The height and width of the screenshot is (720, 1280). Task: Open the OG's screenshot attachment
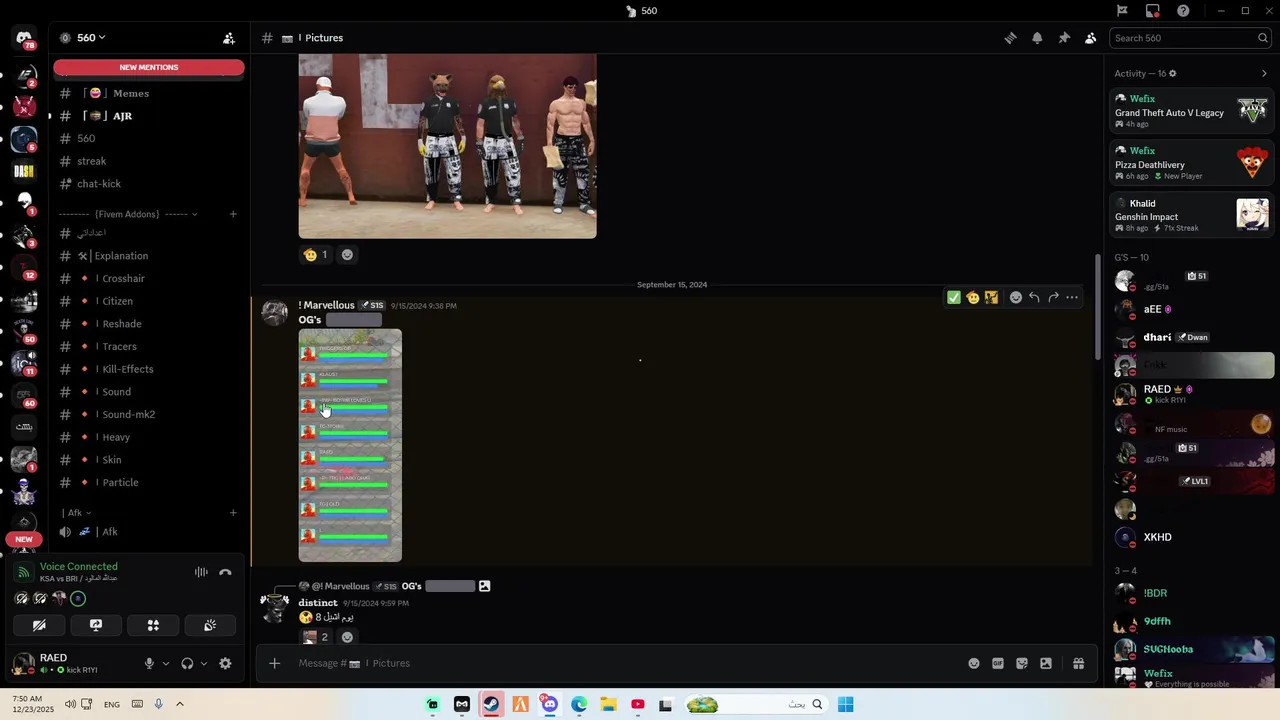350,445
